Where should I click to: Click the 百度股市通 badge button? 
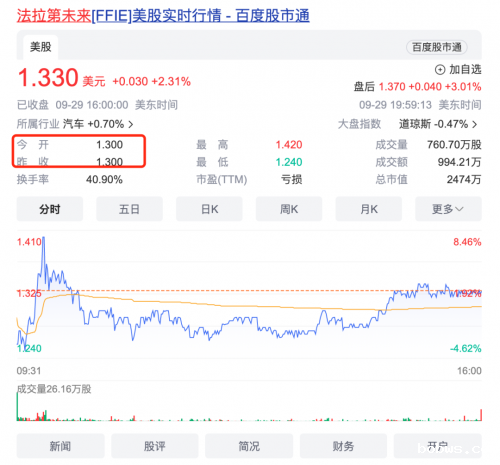(x=437, y=47)
